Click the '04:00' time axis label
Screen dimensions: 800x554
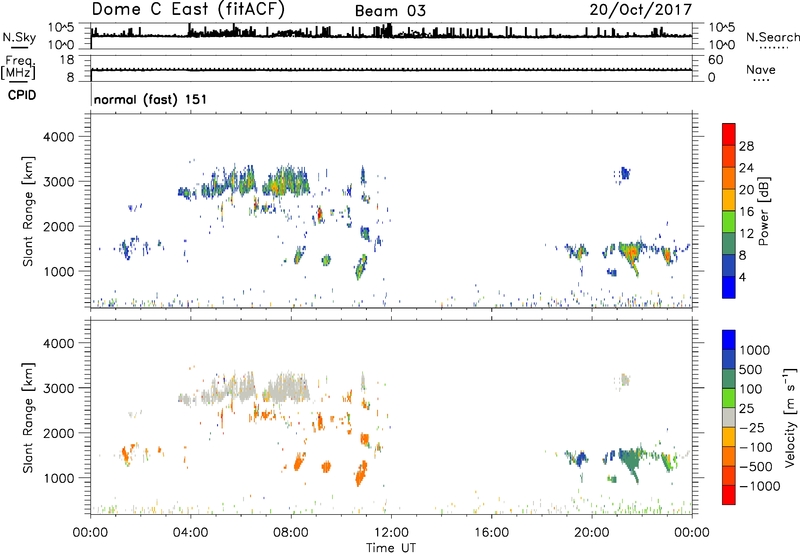pyautogui.click(x=190, y=533)
